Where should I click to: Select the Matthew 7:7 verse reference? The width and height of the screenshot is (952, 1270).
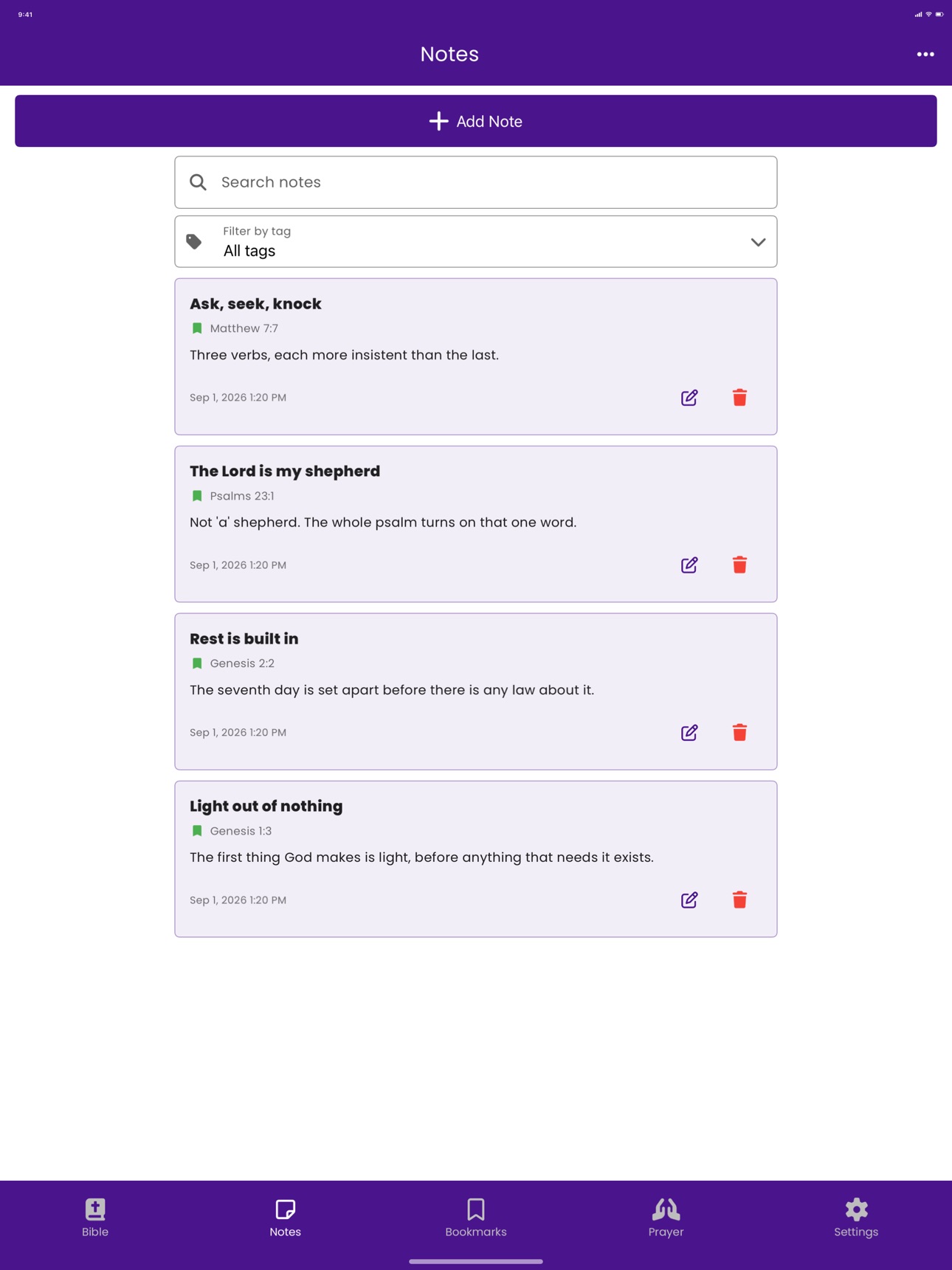click(244, 328)
